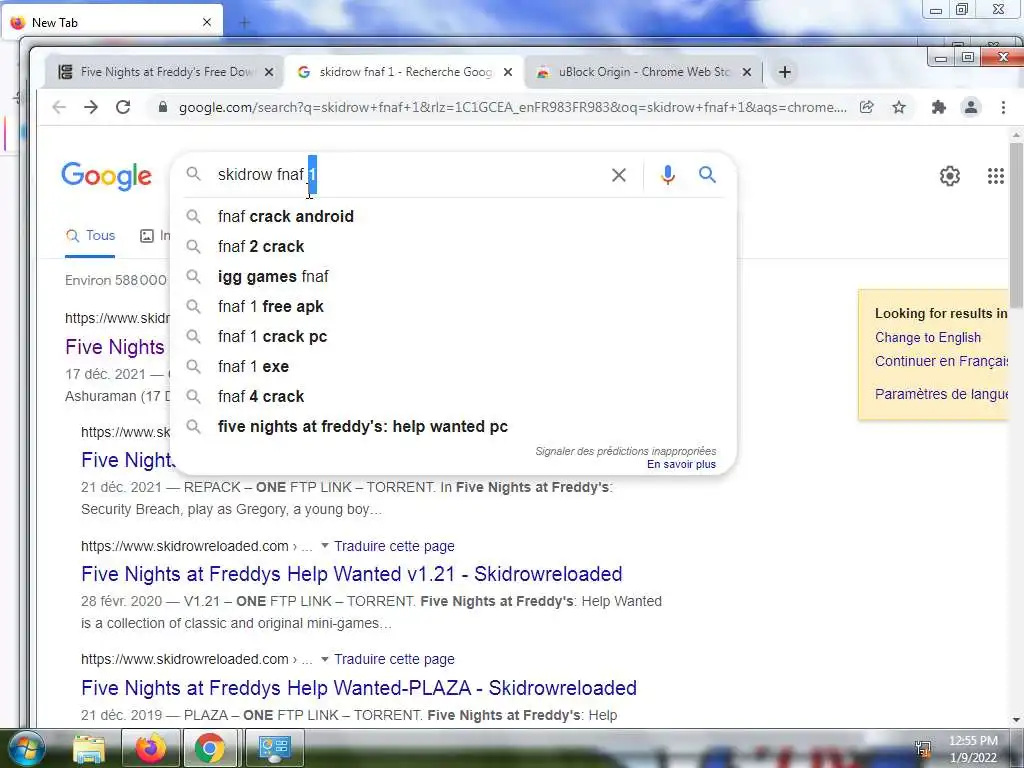
Task: Click Signaler des prédictions inappropriées
Action: coord(626,451)
